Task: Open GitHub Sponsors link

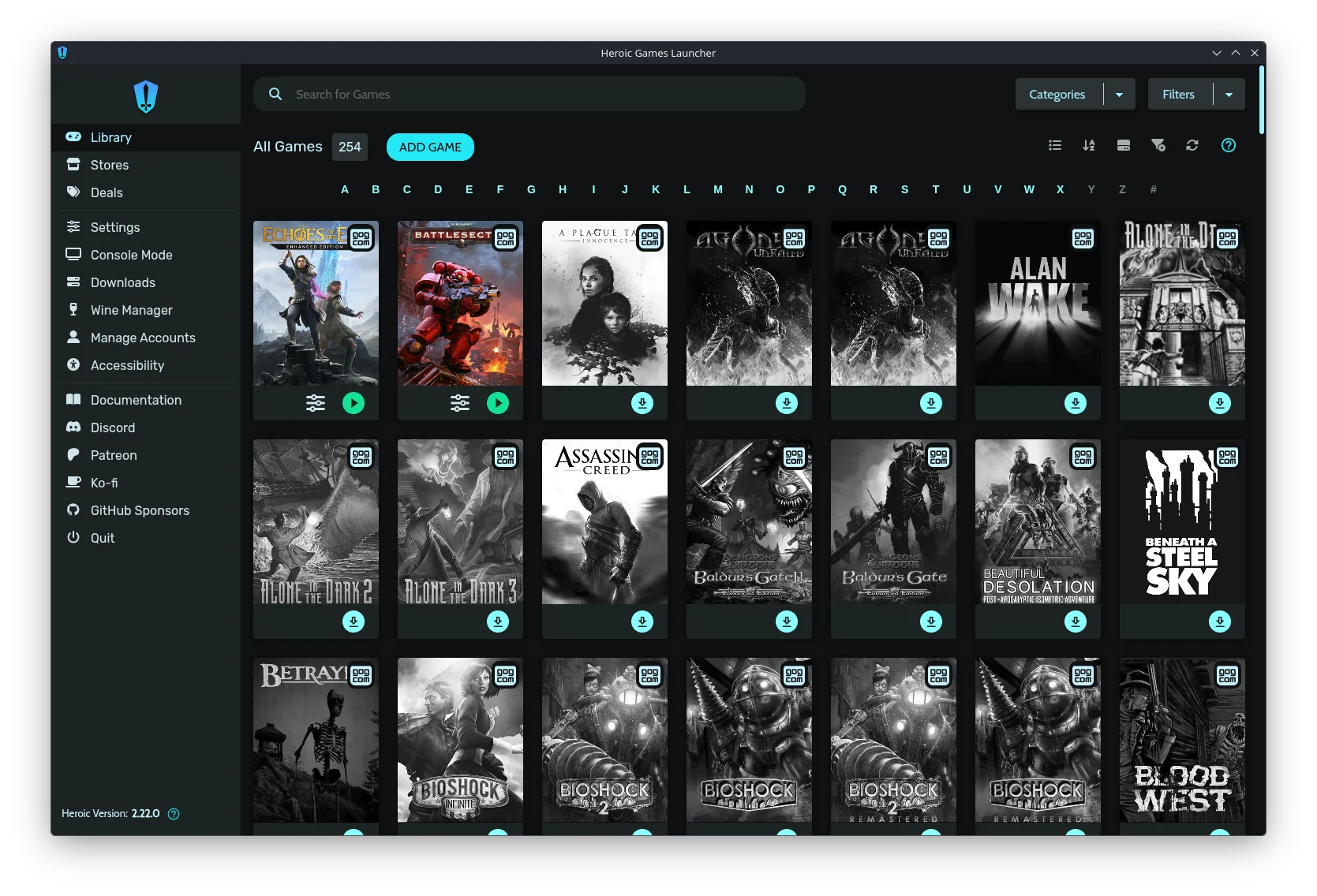Action: point(146,510)
